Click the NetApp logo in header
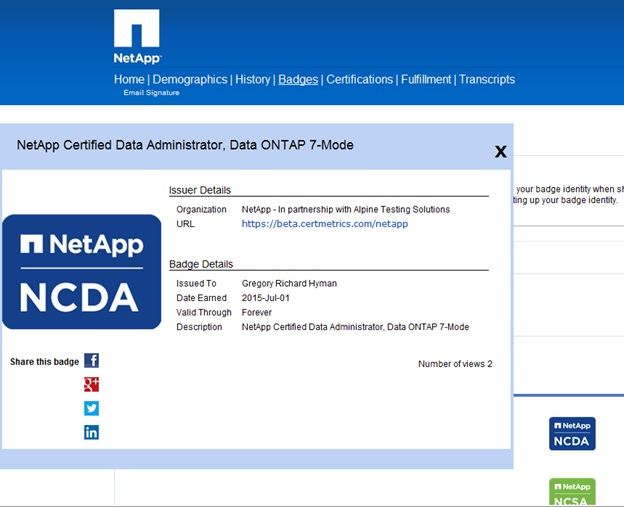624x507 pixels. (x=137, y=36)
